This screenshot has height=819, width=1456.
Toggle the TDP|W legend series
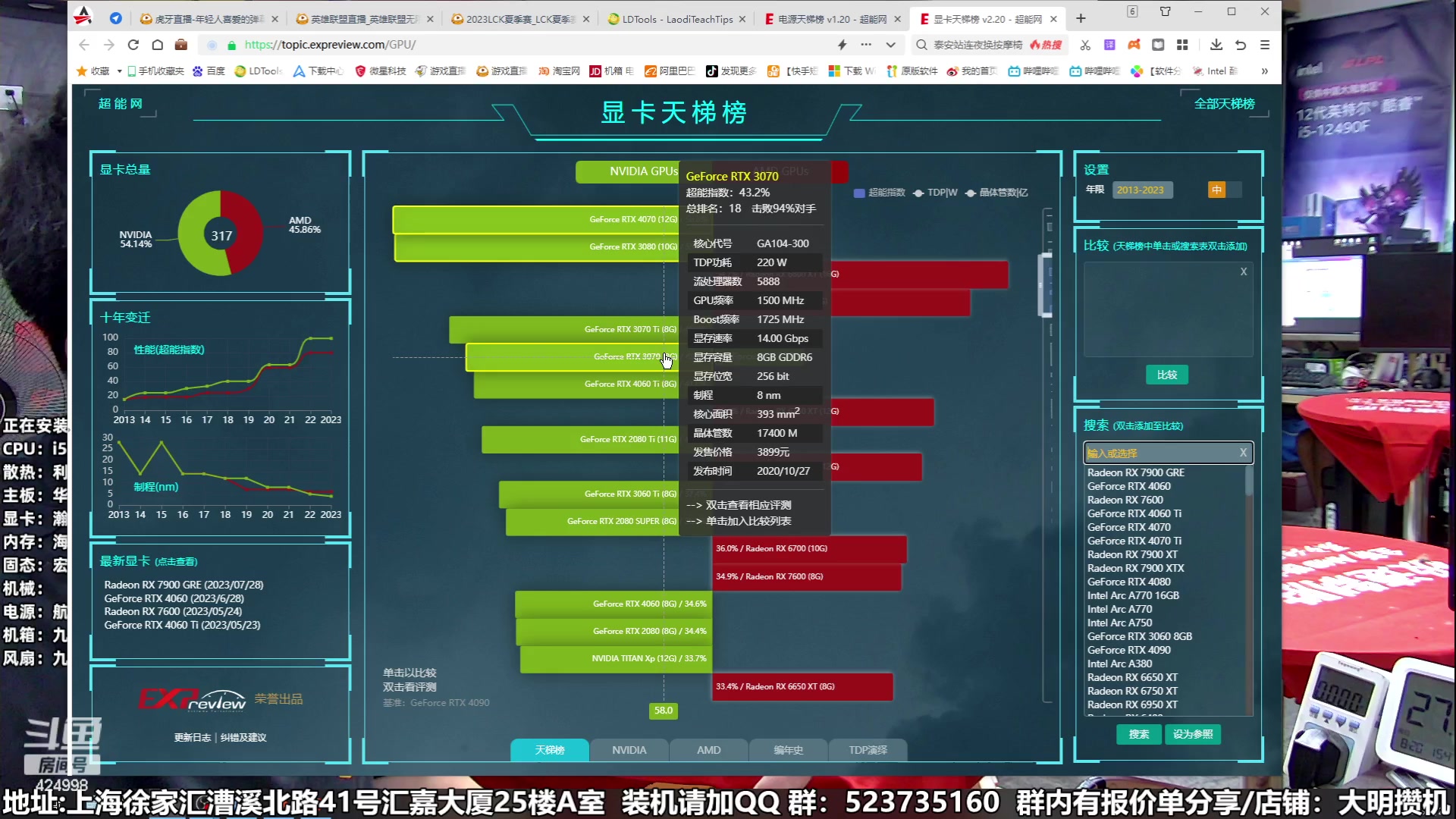coord(935,193)
